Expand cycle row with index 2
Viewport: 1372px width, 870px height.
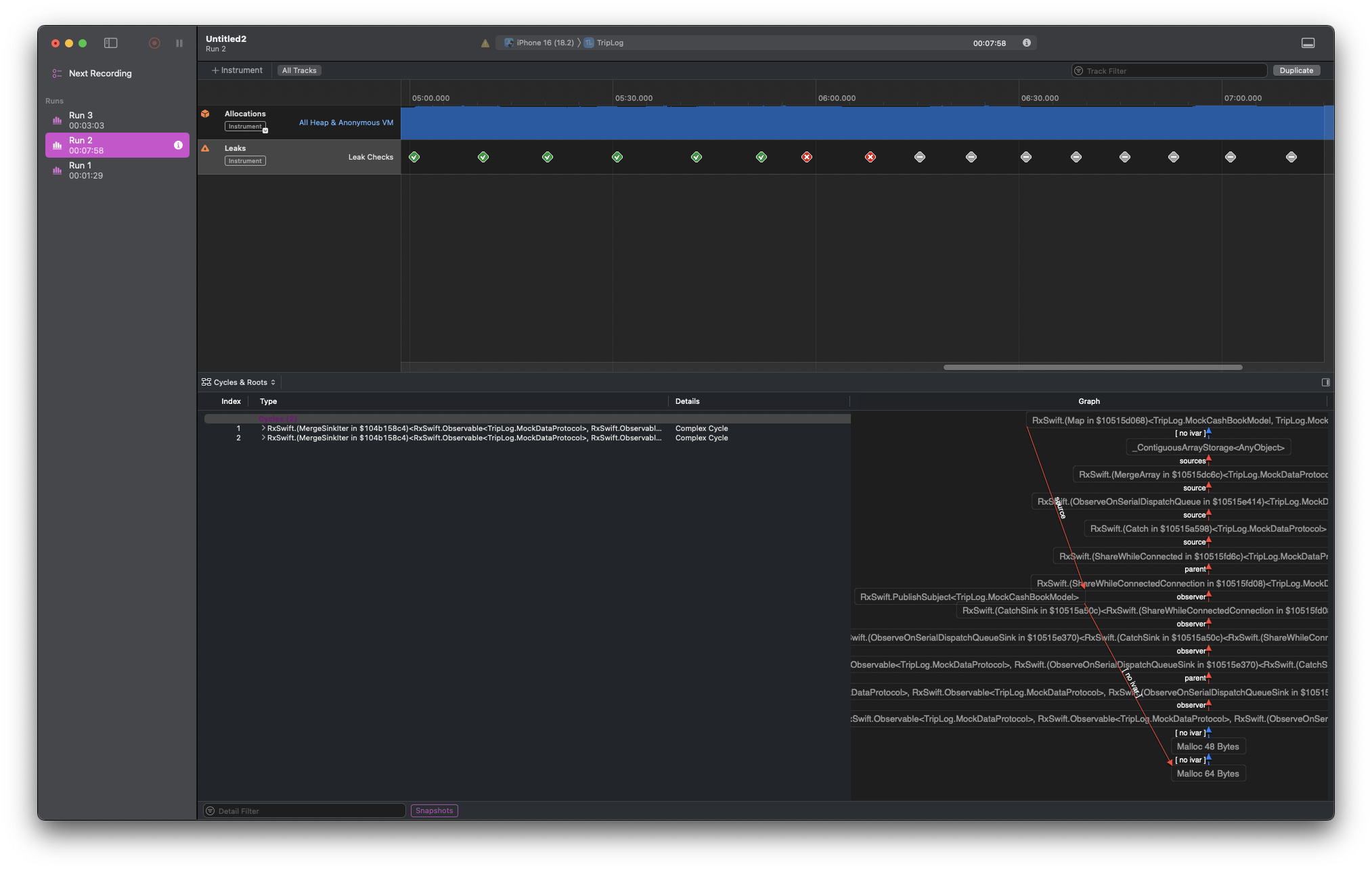point(263,438)
